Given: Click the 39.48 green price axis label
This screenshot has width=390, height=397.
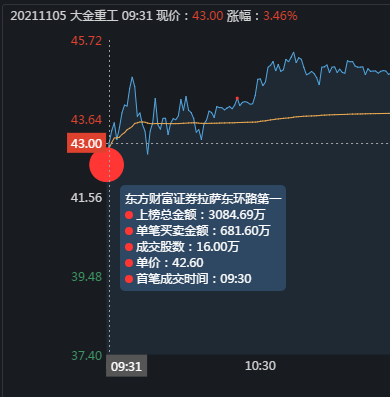Looking at the screenshot, I should 86,276.
